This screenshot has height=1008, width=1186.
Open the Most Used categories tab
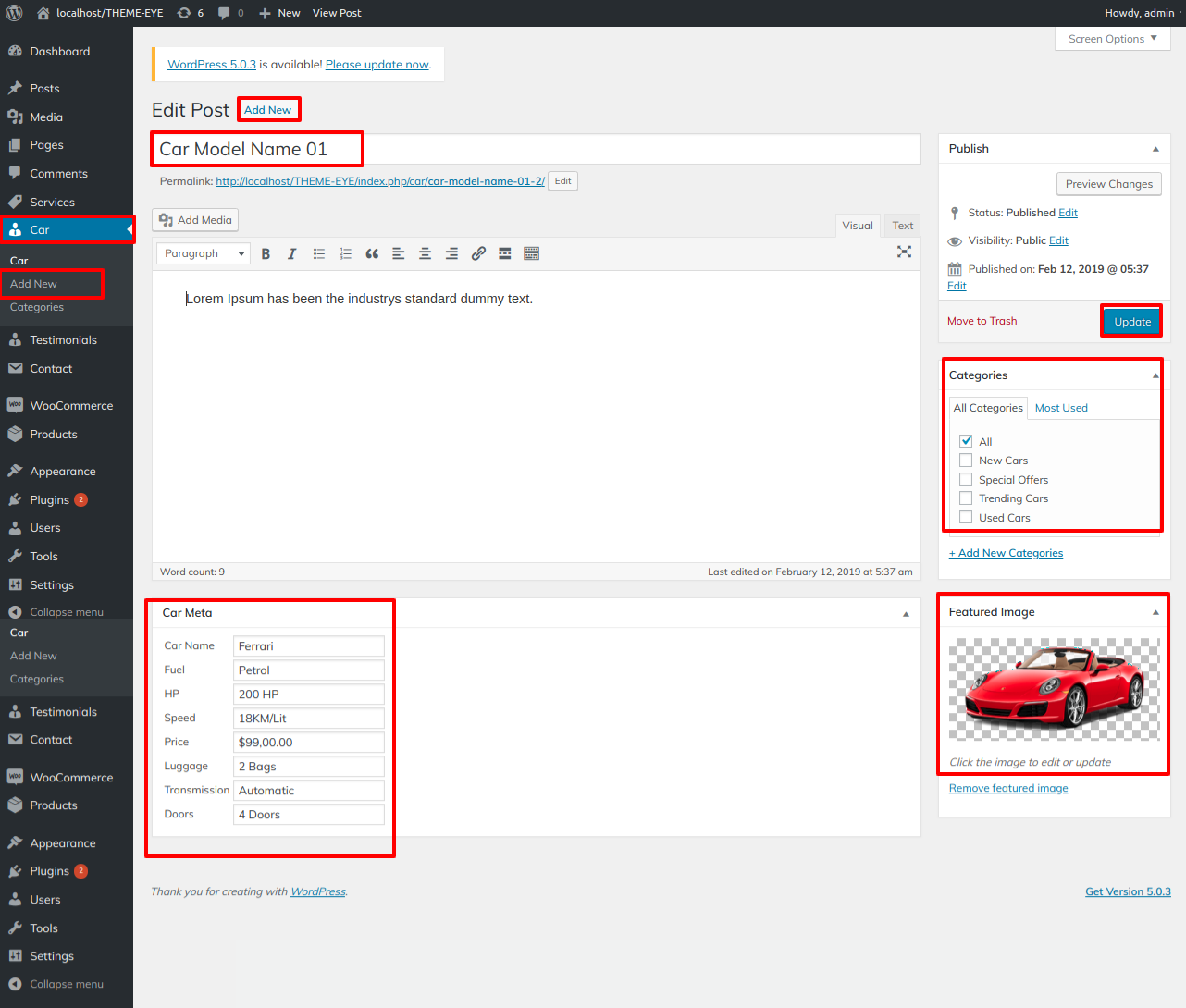[1061, 408]
